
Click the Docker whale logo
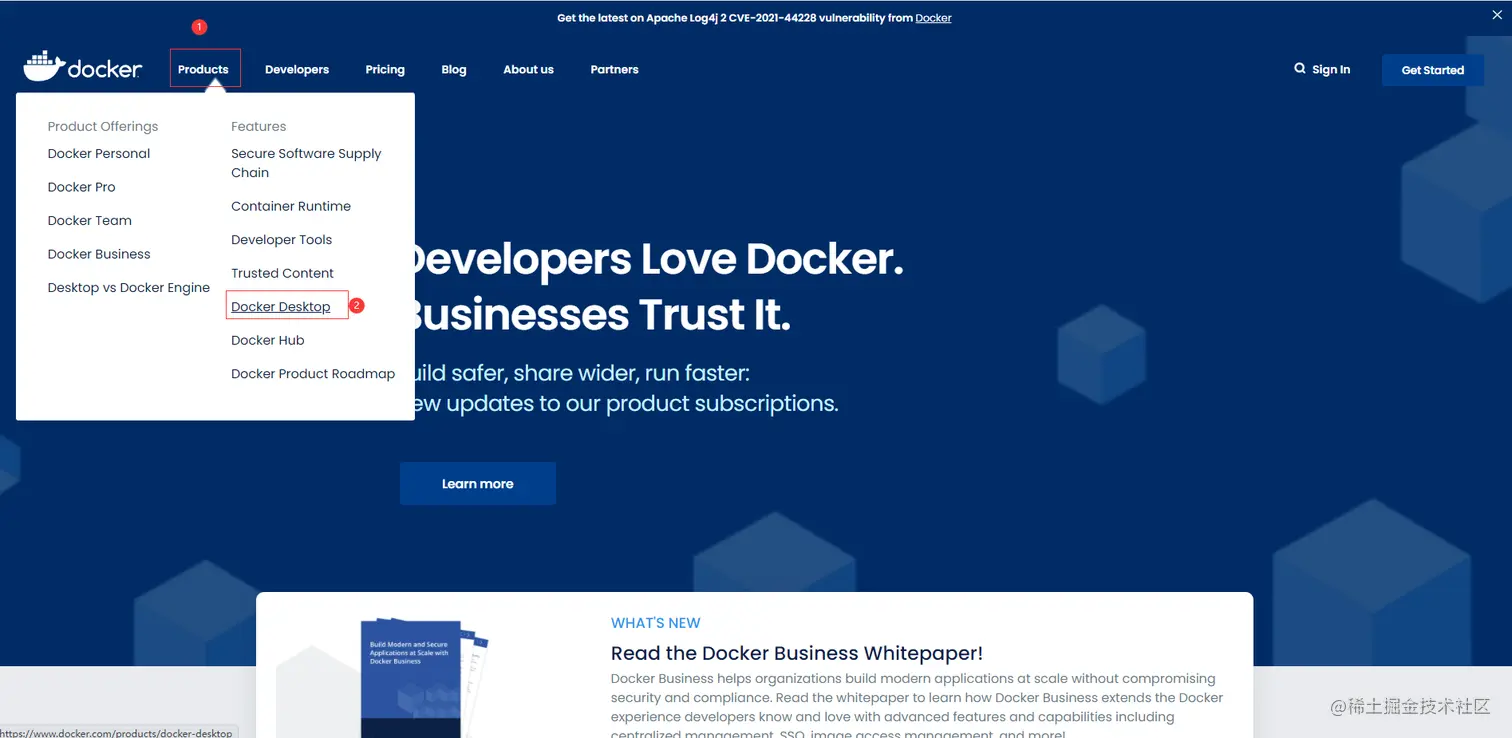point(83,68)
